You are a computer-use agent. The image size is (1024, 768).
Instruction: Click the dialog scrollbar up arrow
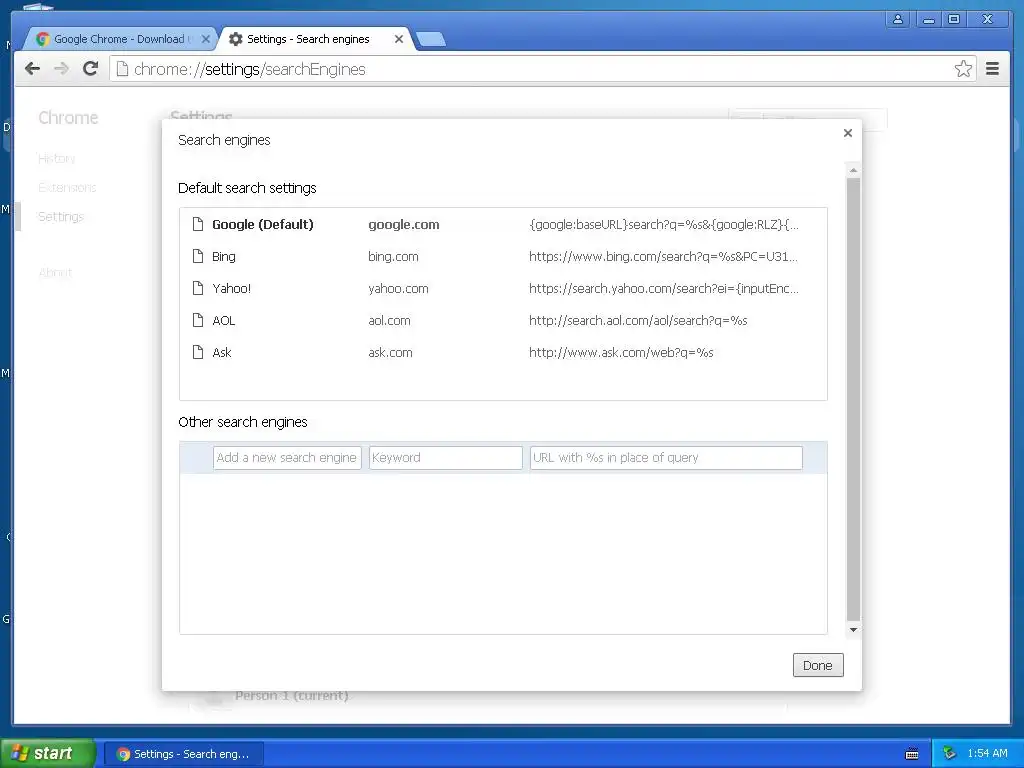click(853, 170)
